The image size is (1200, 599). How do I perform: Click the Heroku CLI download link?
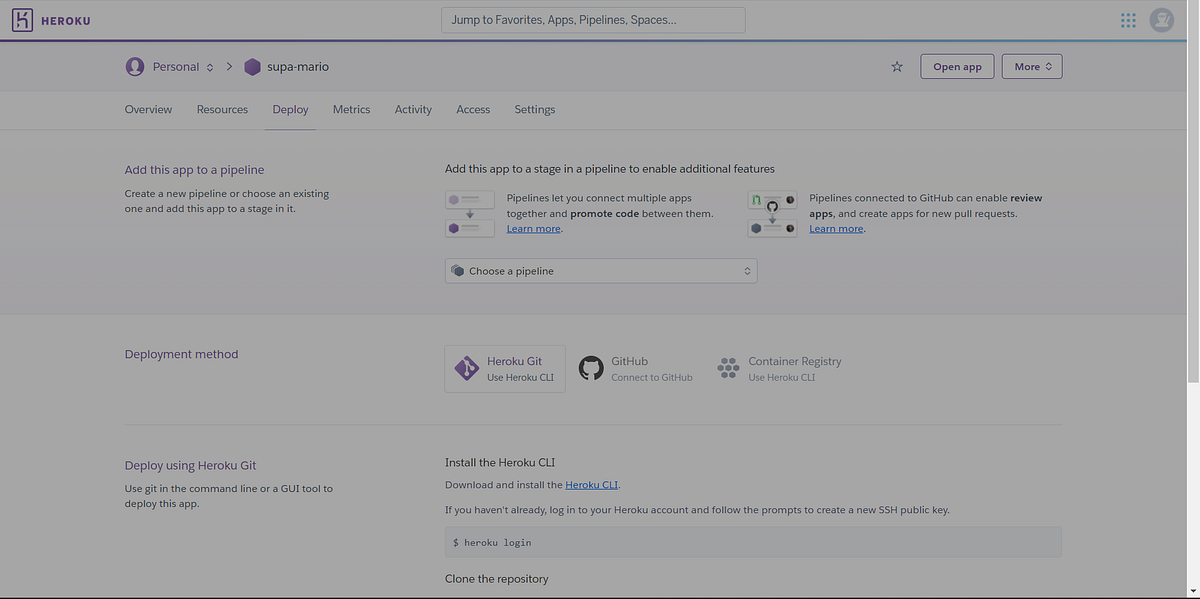click(590, 484)
